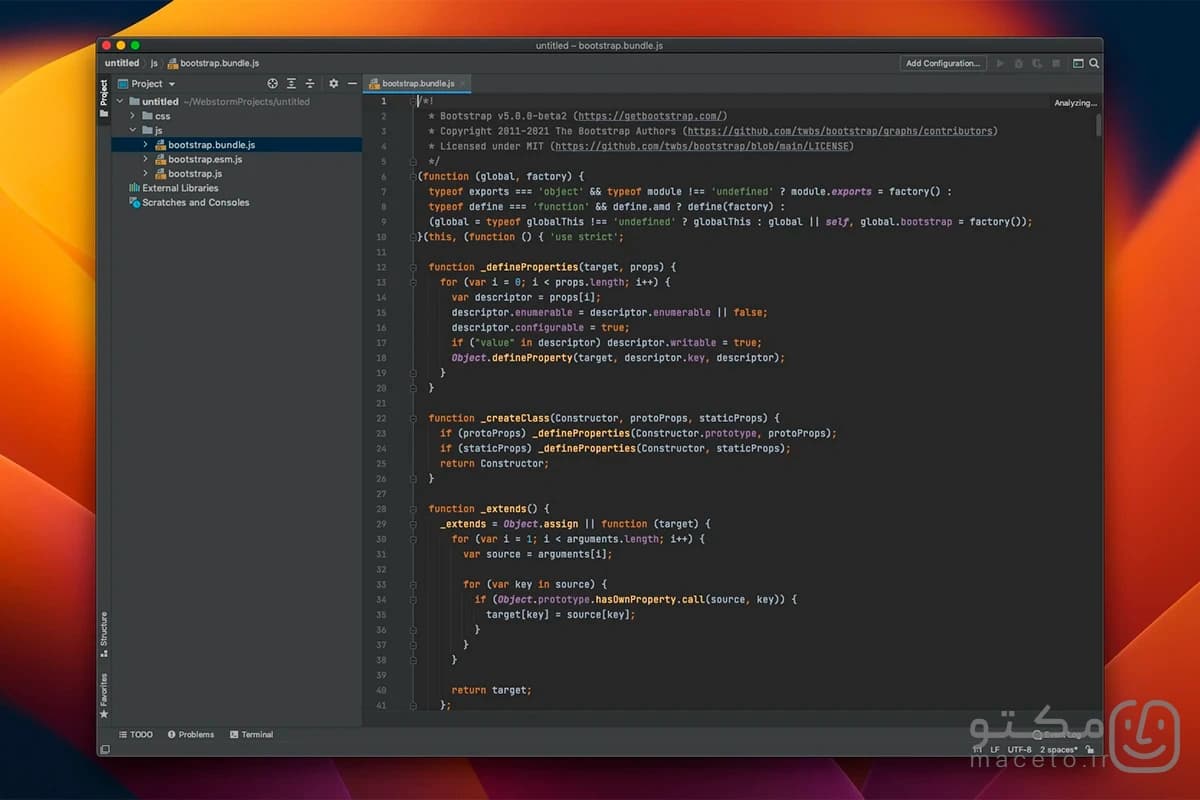This screenshot has width=1200, height=800.
Task: Open the Project view dropdown
Action: (146, 84)
